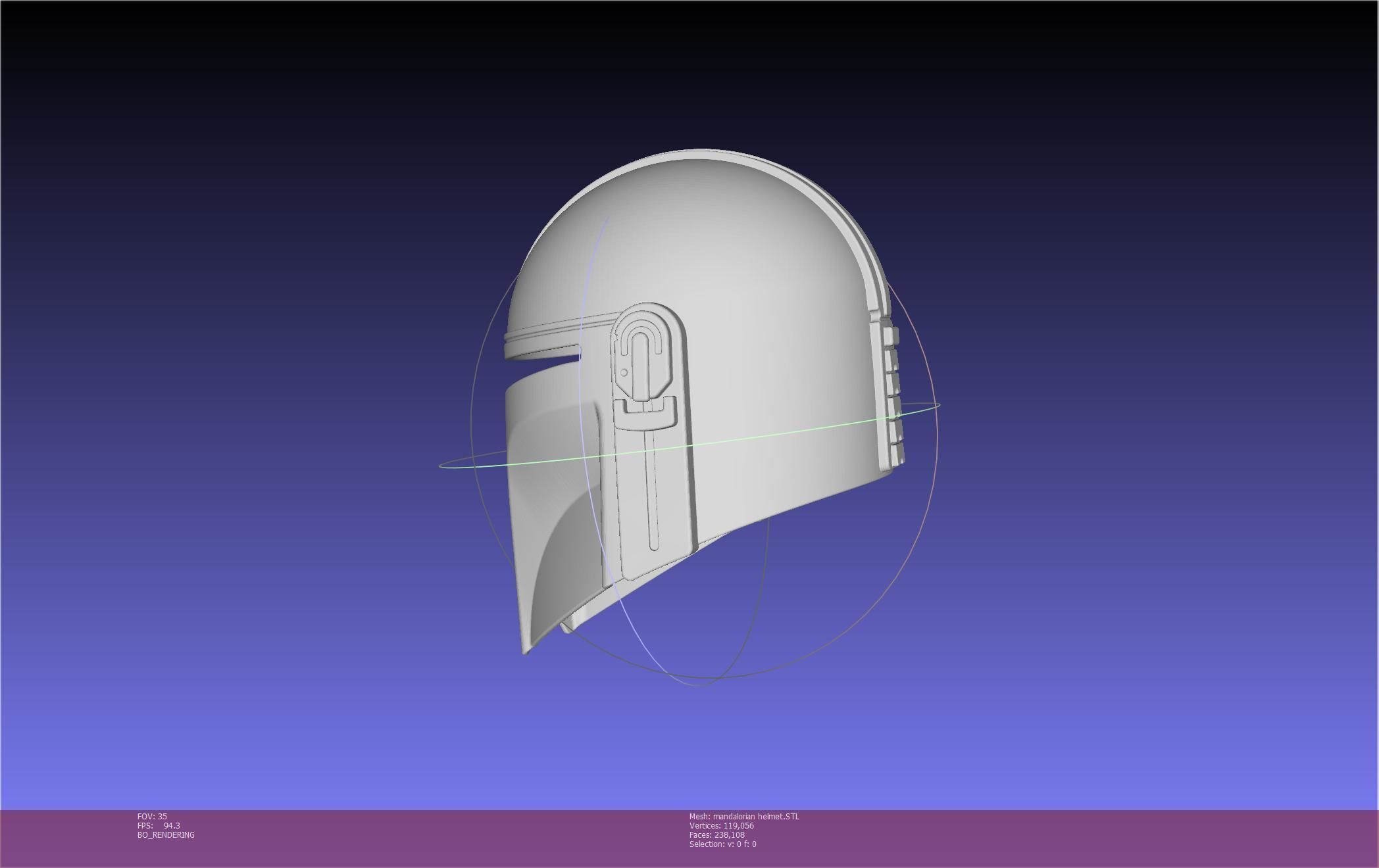
Task: Click 'Selection: v: 0 f: 0' text
Action: (723, 844)
